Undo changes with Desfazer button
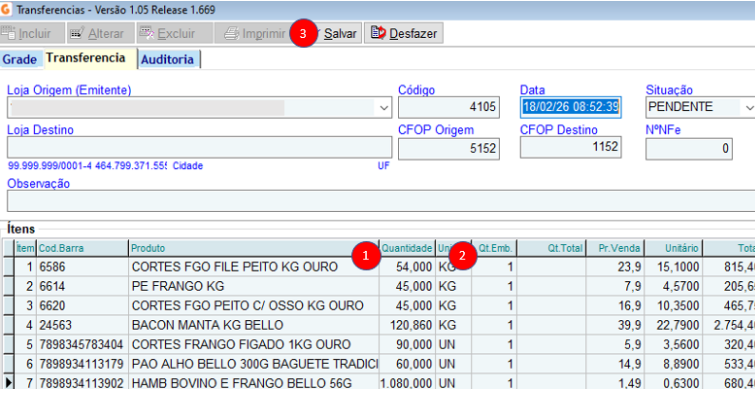 404,33
